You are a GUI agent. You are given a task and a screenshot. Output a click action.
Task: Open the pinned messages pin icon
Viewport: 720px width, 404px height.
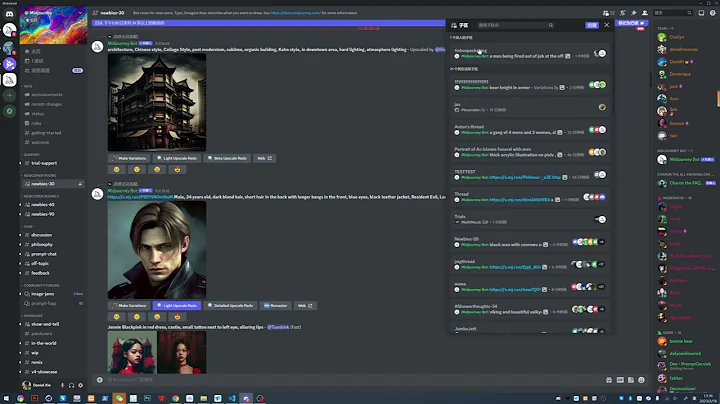click(x=634, y=13)
